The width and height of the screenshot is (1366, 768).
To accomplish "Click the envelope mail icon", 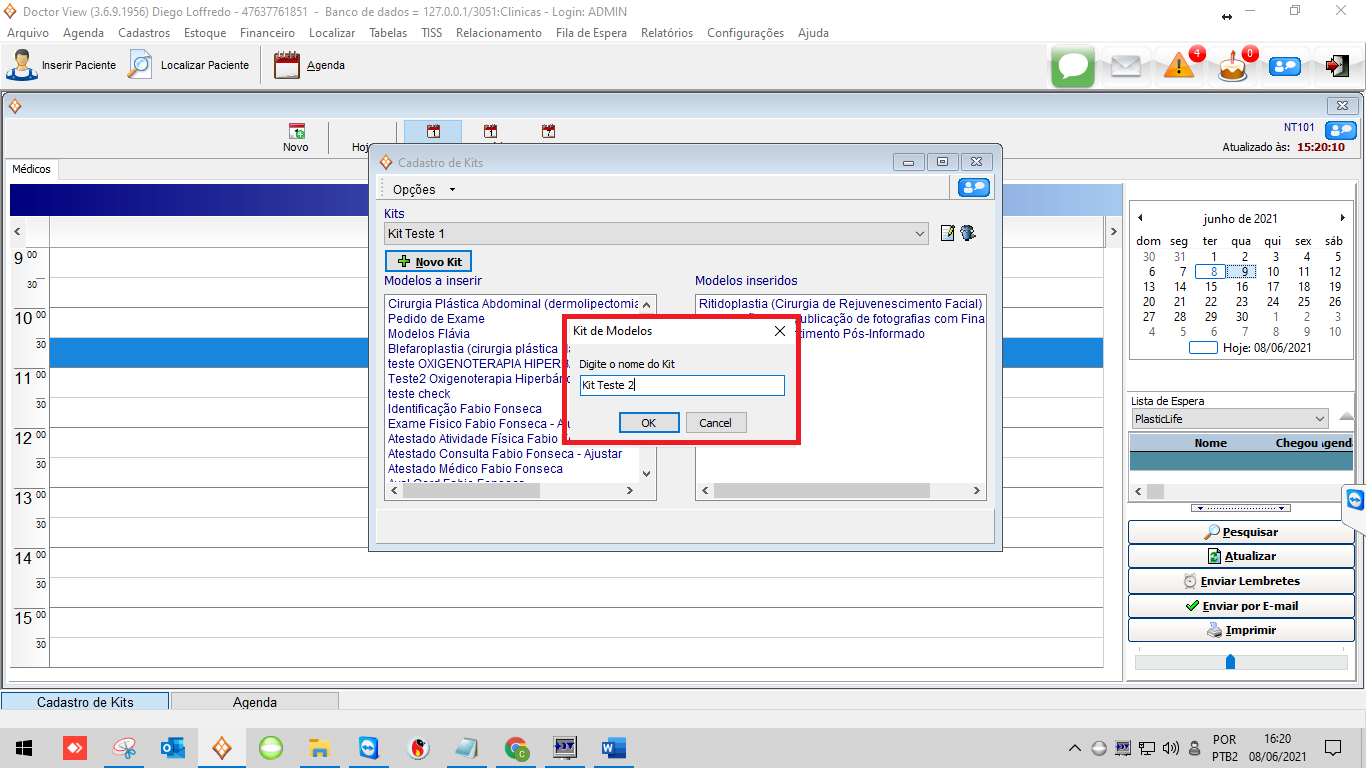I will (x=1126, y=66).
